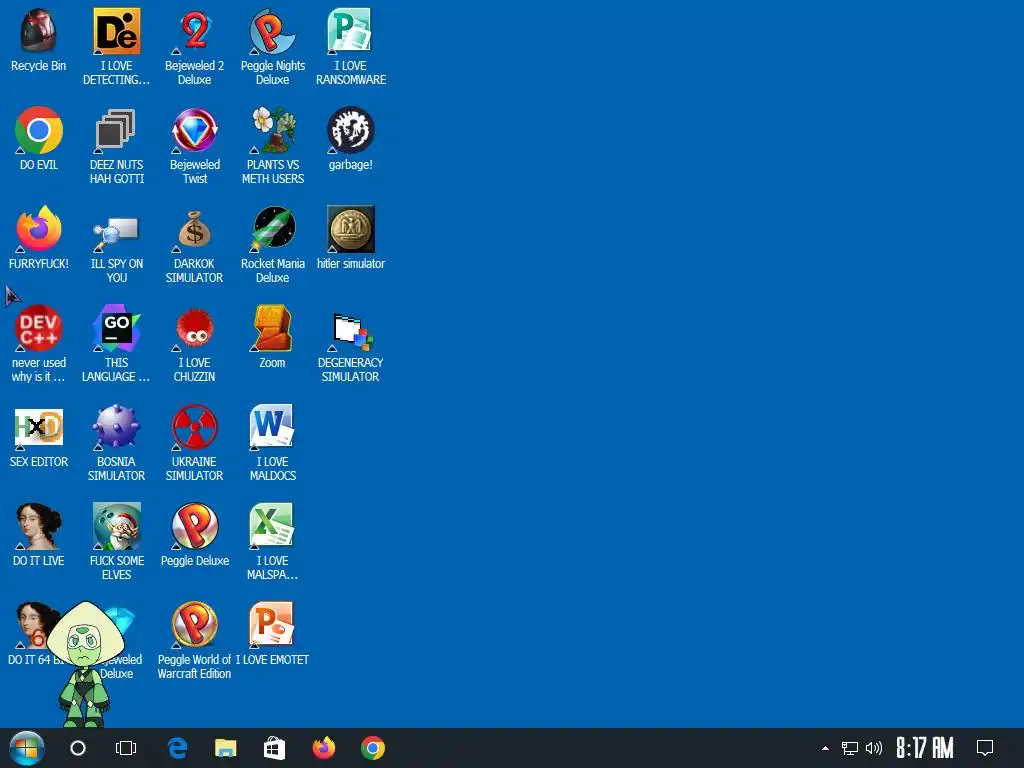
Task: Open File Explorer from the taskbar
Action: point(226,748)
